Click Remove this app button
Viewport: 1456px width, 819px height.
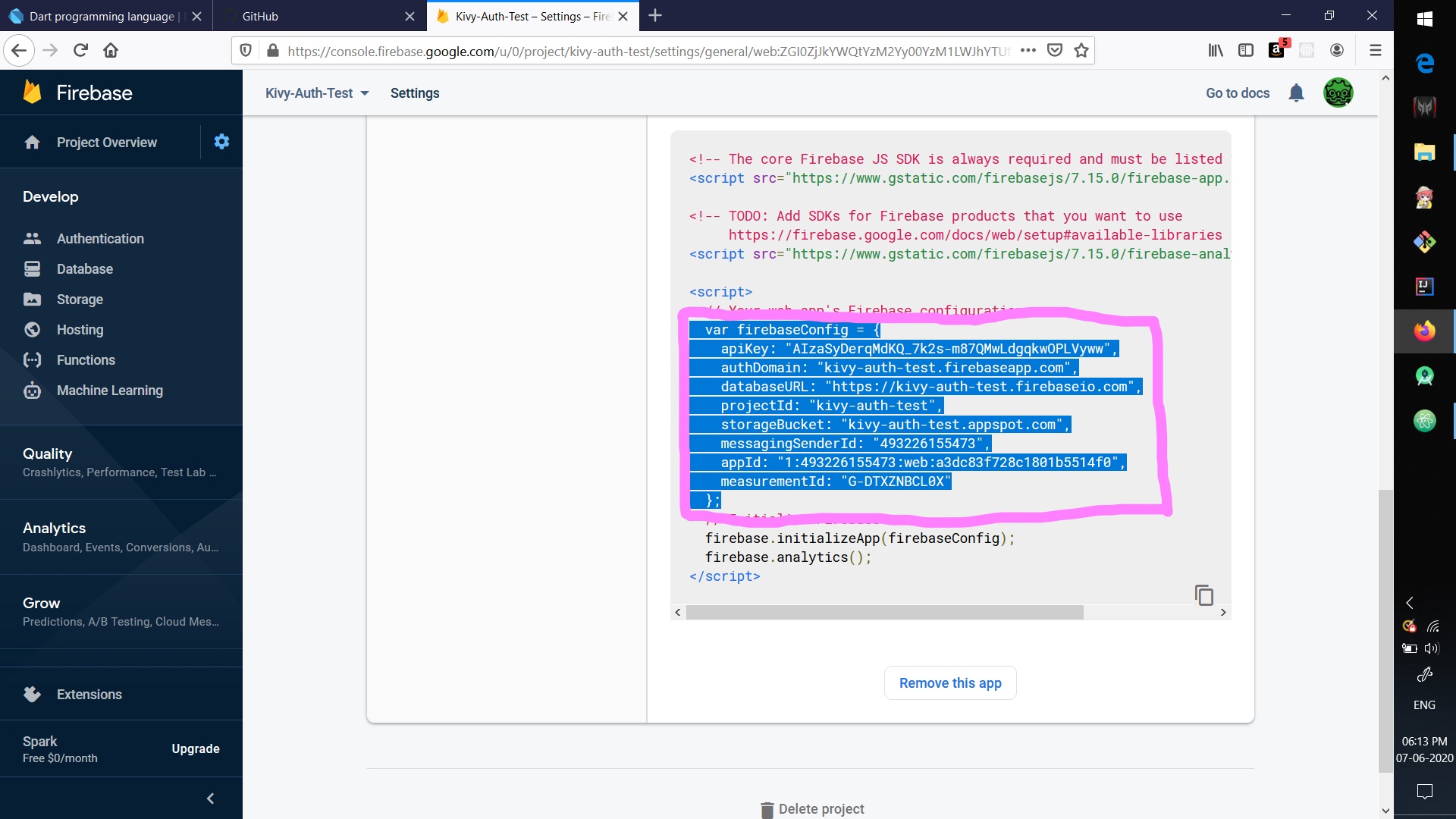coord(950,683)
